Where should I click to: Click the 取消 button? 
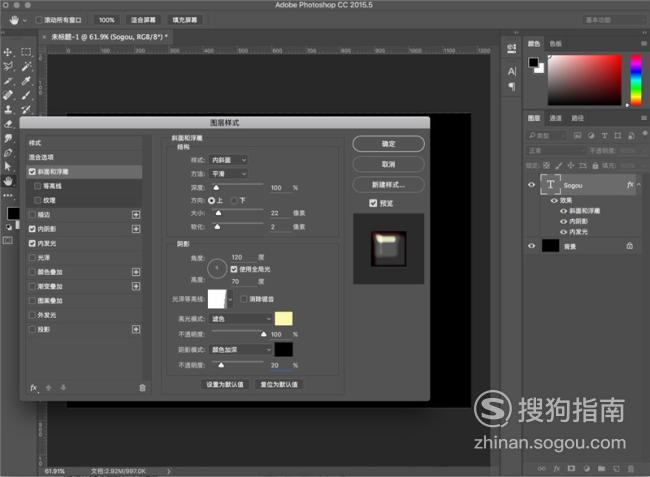pyautogui.click(x=388, y=164)
